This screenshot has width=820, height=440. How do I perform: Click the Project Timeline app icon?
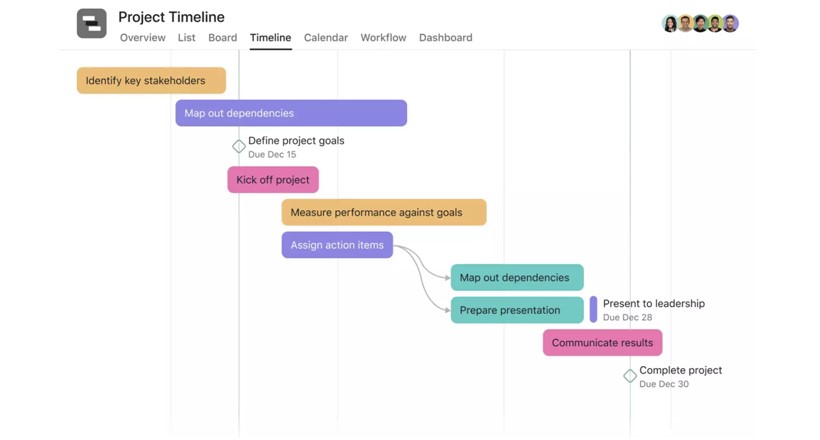pyautogui.click(x=91, y=23)
